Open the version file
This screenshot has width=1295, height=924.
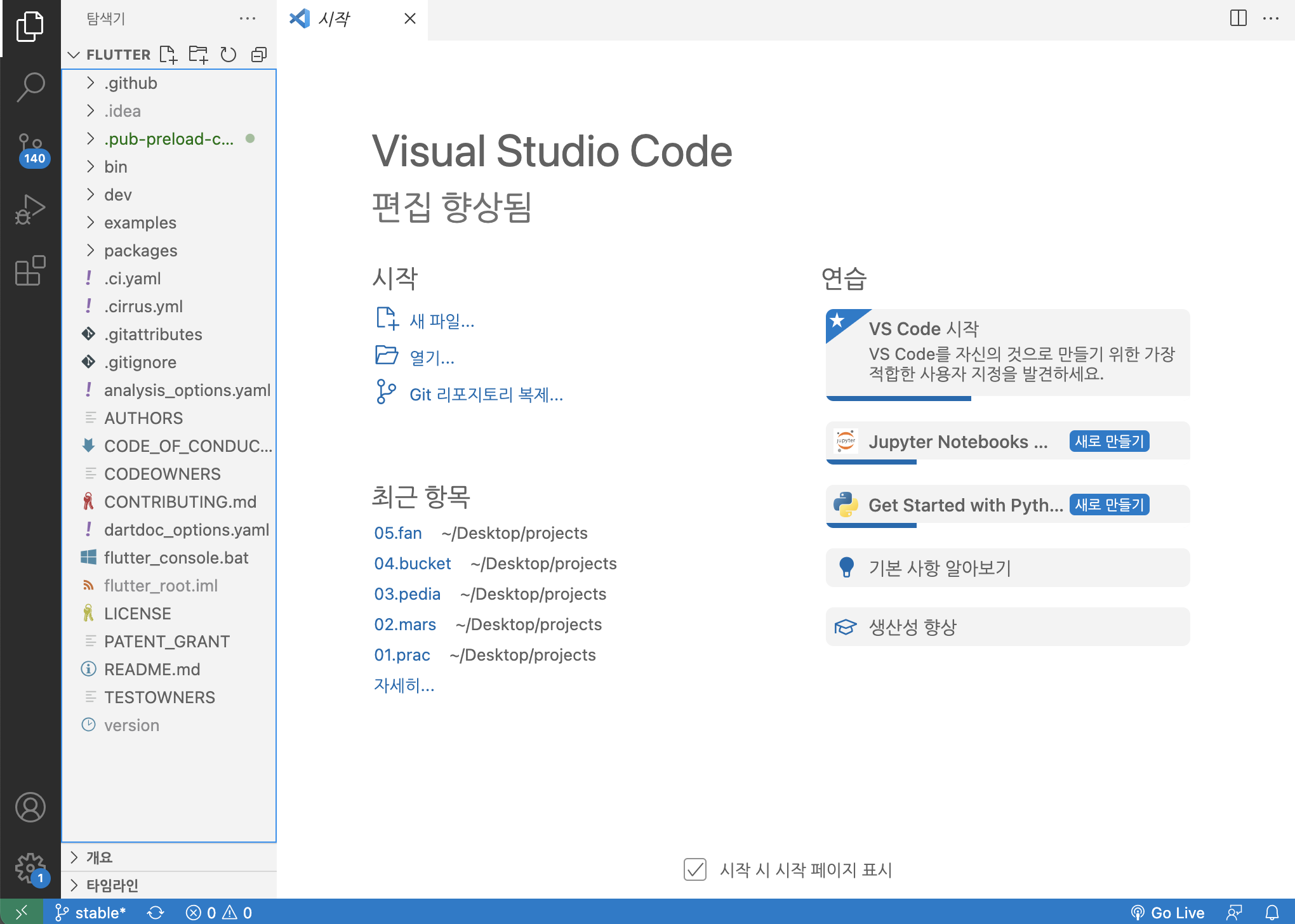click(x=169, y=725)
